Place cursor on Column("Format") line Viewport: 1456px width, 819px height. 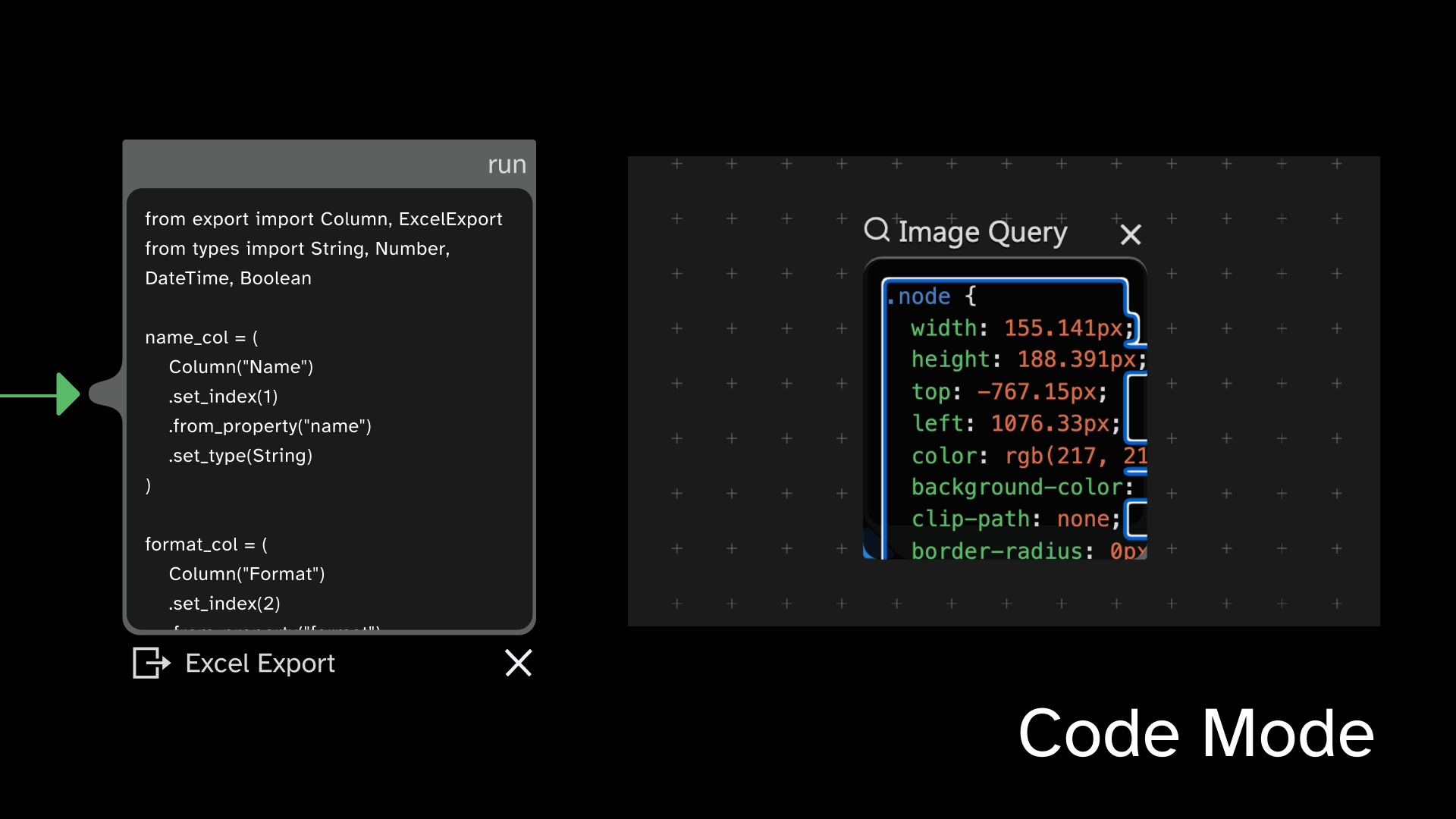[x=246, y=574]
